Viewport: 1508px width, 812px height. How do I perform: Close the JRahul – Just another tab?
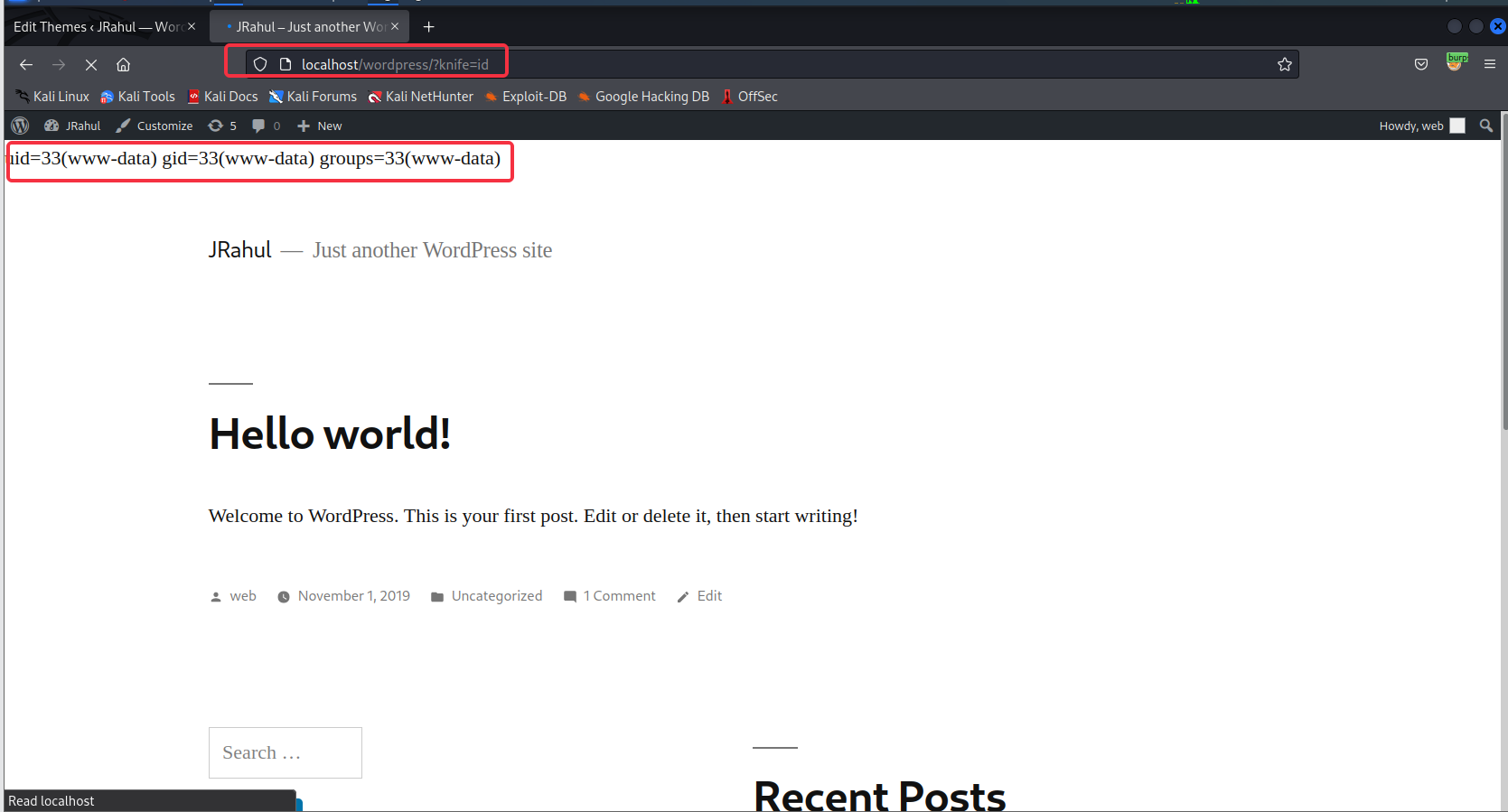point(395,27)
